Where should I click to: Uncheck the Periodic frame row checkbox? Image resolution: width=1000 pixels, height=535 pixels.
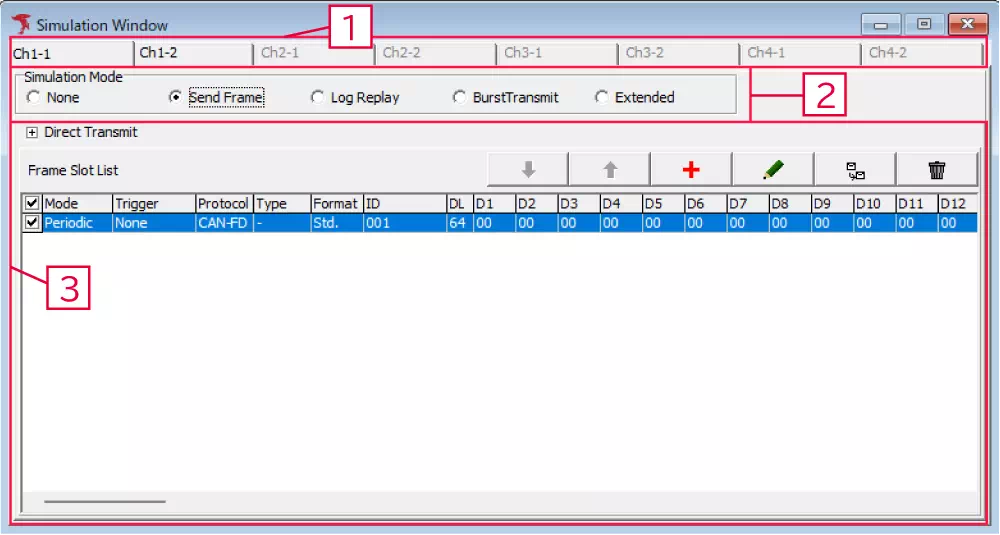(32, 223)
